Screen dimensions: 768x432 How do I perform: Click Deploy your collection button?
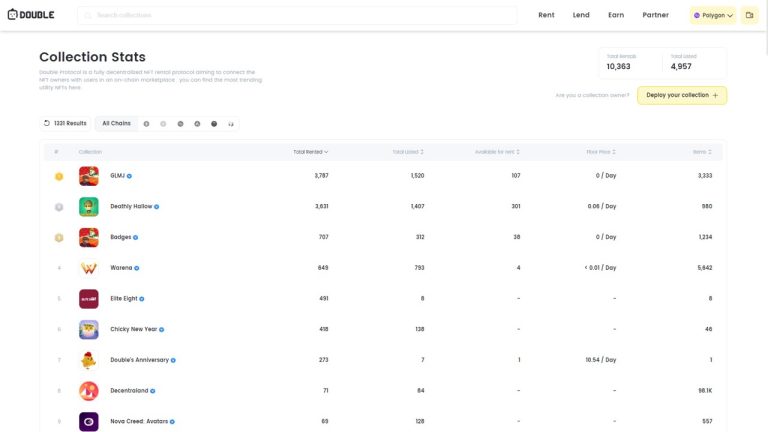click(681, 95)
